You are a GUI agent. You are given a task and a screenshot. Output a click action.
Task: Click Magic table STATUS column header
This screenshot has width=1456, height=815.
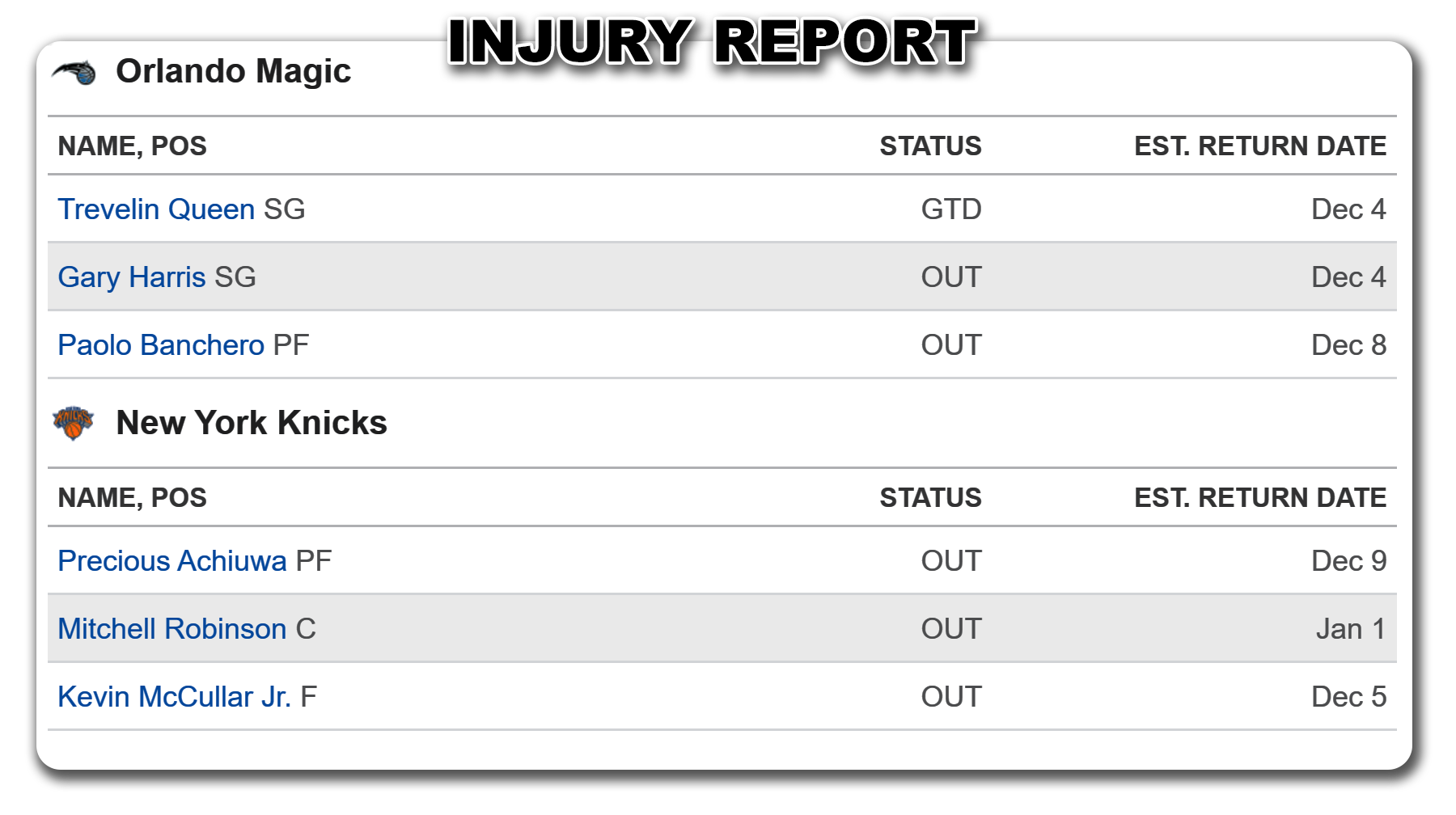tap(930, 146)
